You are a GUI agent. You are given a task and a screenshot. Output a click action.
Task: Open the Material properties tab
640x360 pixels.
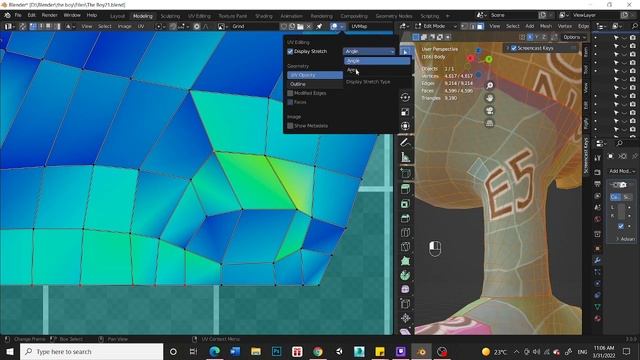tap(597, 318)
